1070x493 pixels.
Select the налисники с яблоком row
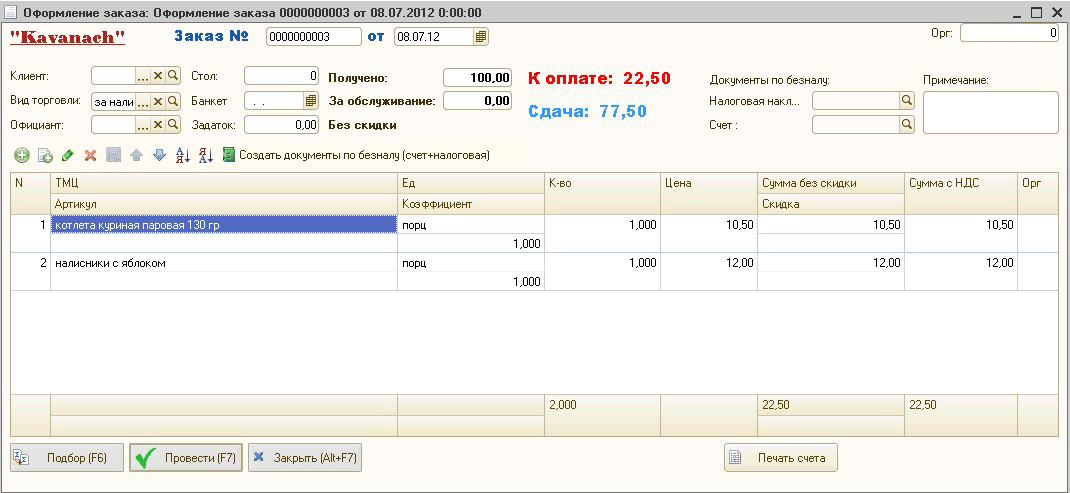(x=224, y=263)
